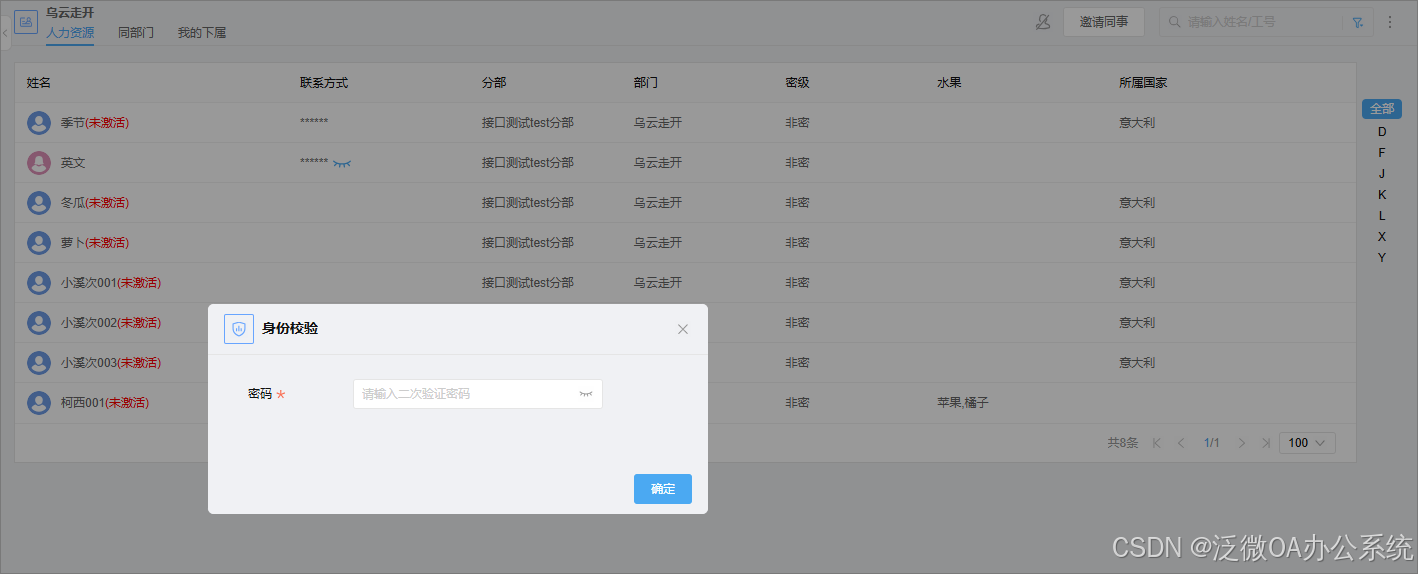Image resolution: width=1418 pixels, height=574 pixels.
Task: Collapse the left side panel arrow
Action: point(5,33)
